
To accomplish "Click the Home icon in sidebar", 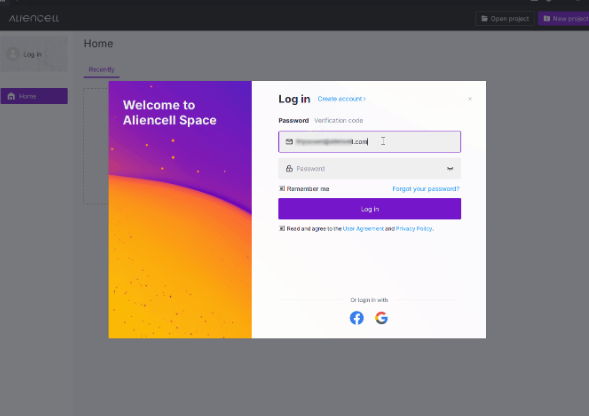I will (11, 96).
